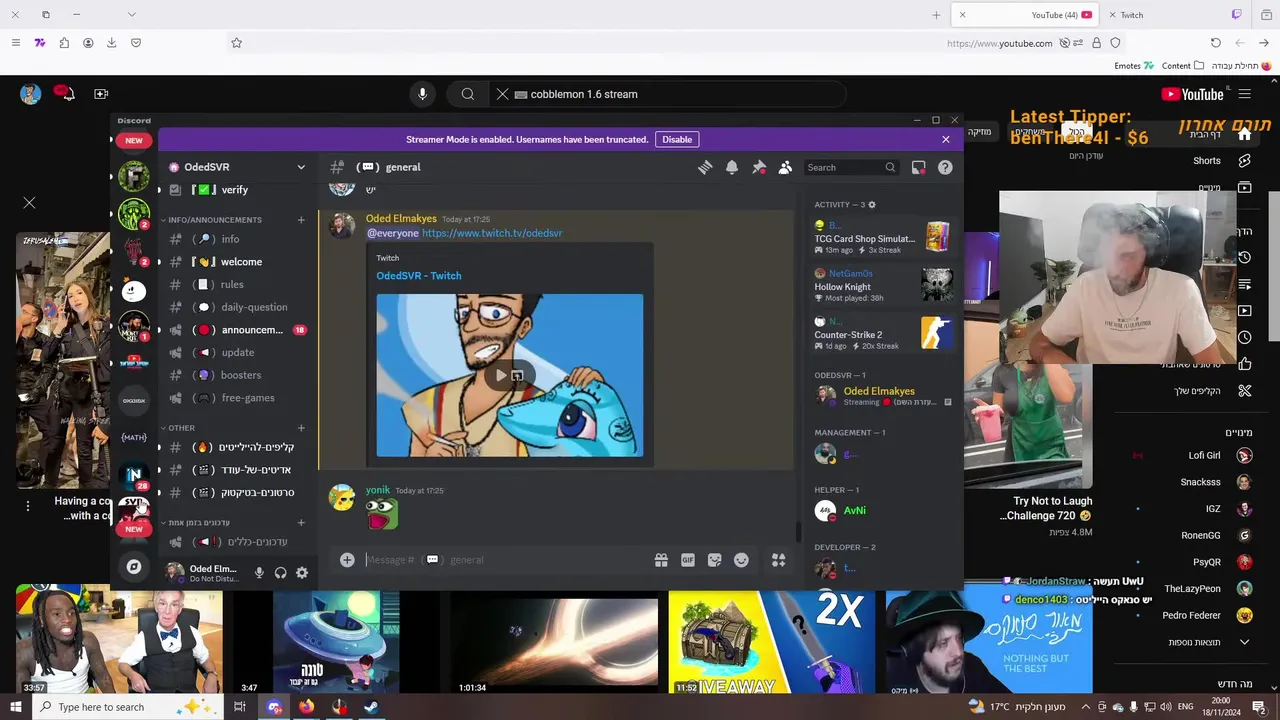Open the Apps launcher in message bar
Image resolution: width=1280 pixels, height=720 pixels.
pyautogui.click(x=778, y=560)
